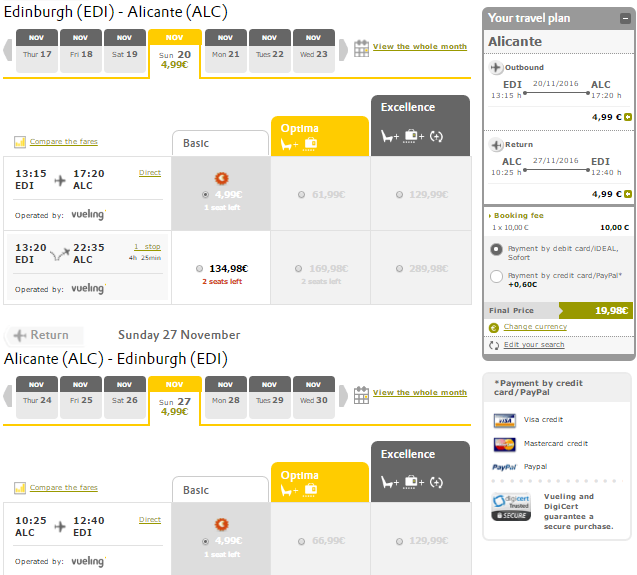Click the 1 stop link on the 13:20 flight
Screen dimensions: 637x575
[x=147, y=247]
